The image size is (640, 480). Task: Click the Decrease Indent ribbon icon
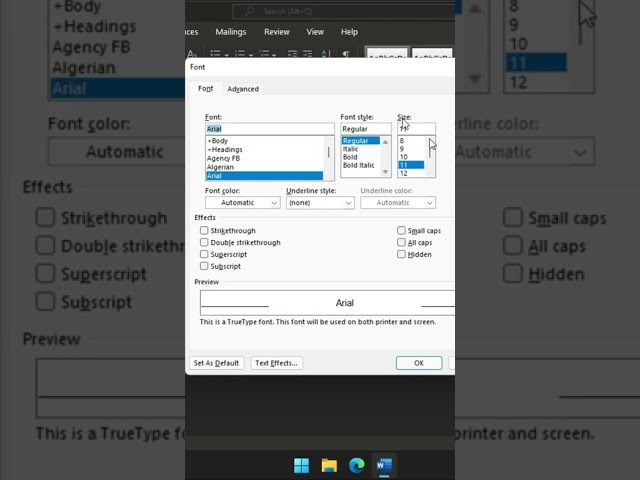coord(292,54)
